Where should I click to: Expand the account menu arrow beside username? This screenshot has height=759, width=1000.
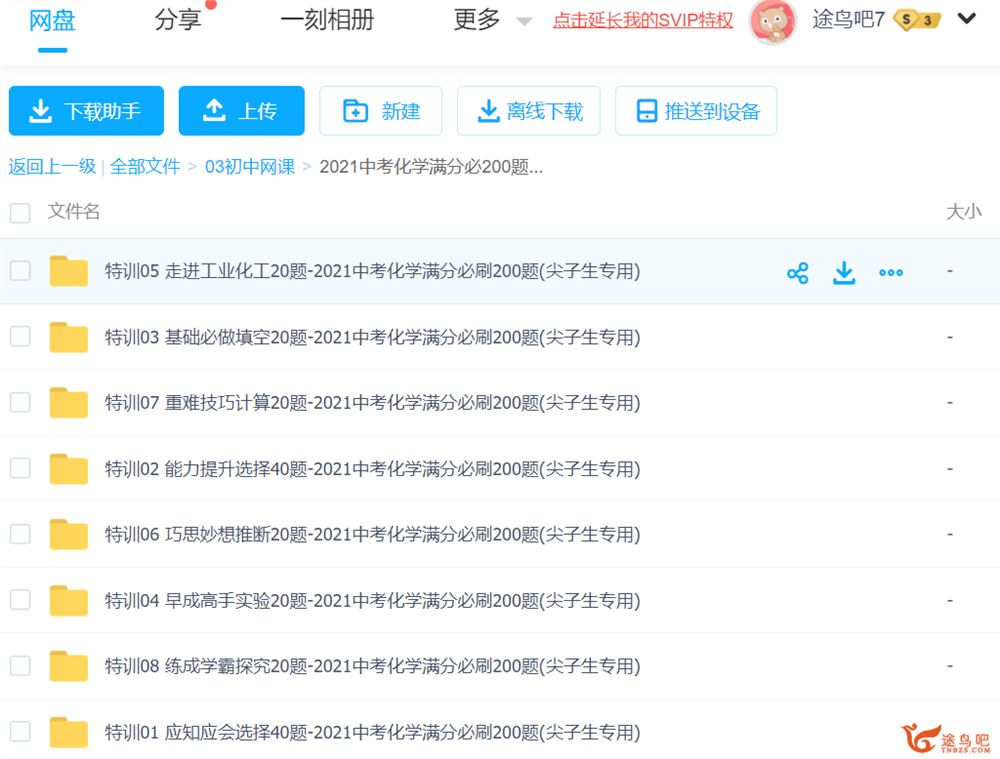tap(966, 19)
